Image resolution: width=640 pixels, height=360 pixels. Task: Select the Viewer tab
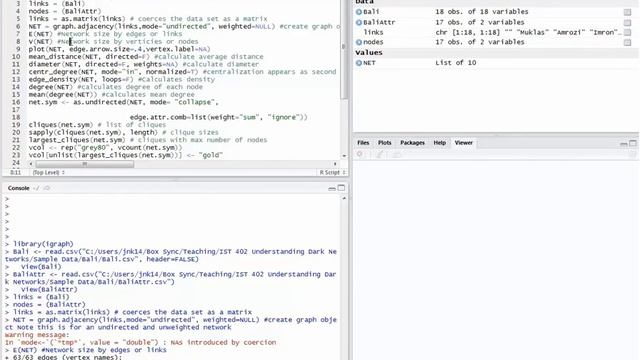pos(463,143)
